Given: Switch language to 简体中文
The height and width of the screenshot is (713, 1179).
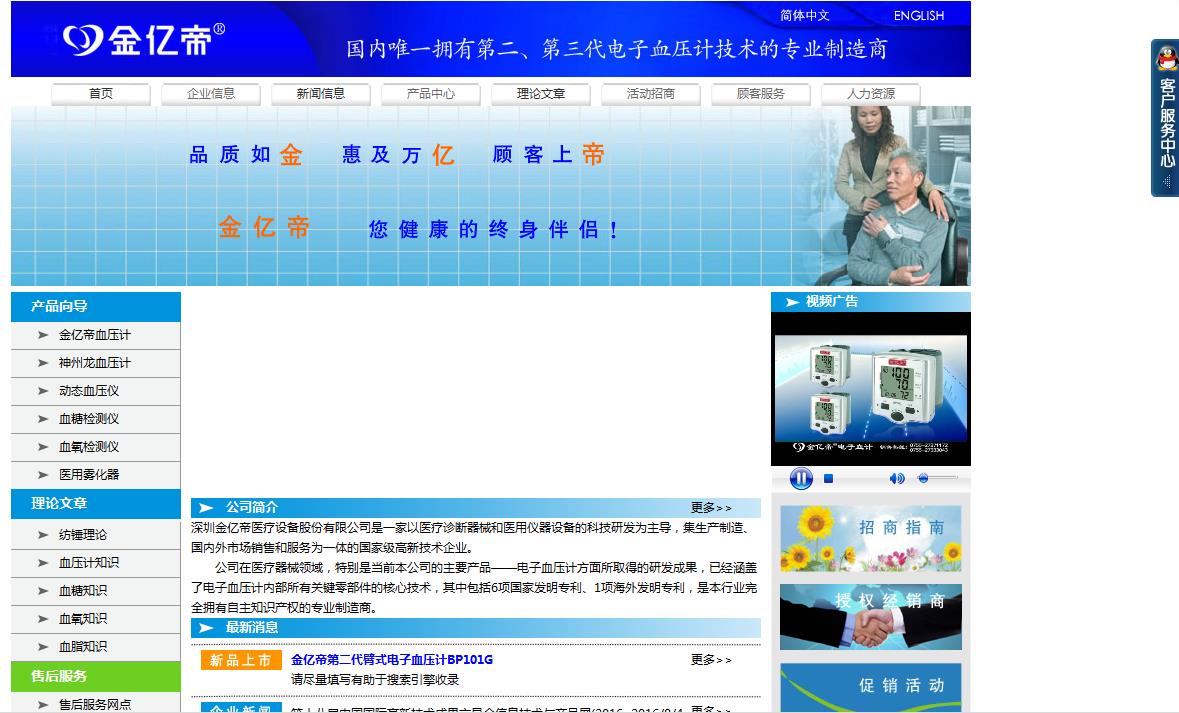Looking at the screenshot, I should (x=804, y=16).
